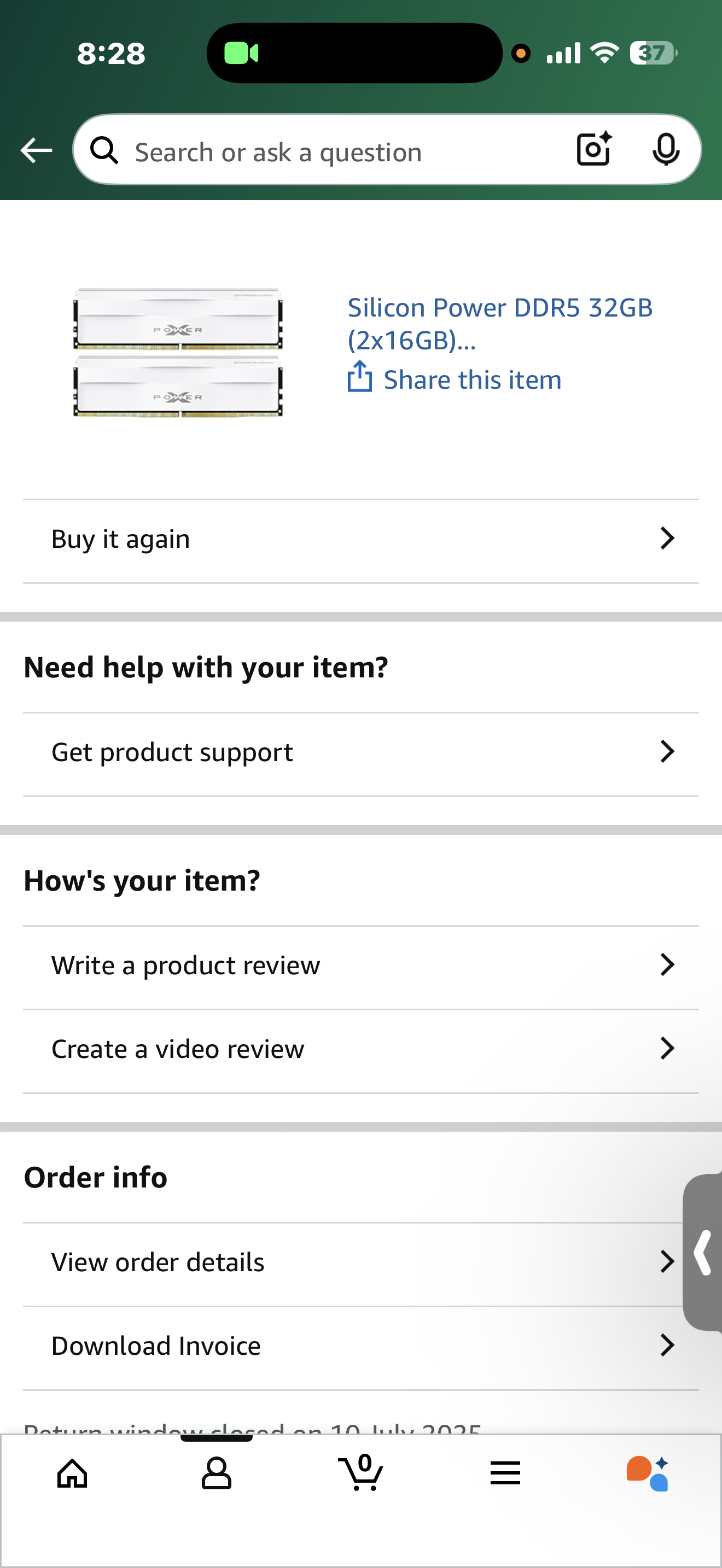The height and width of the screenshot is (1568, 722).
Task: Click the search or ask field
Action: (x=341, y=151)
